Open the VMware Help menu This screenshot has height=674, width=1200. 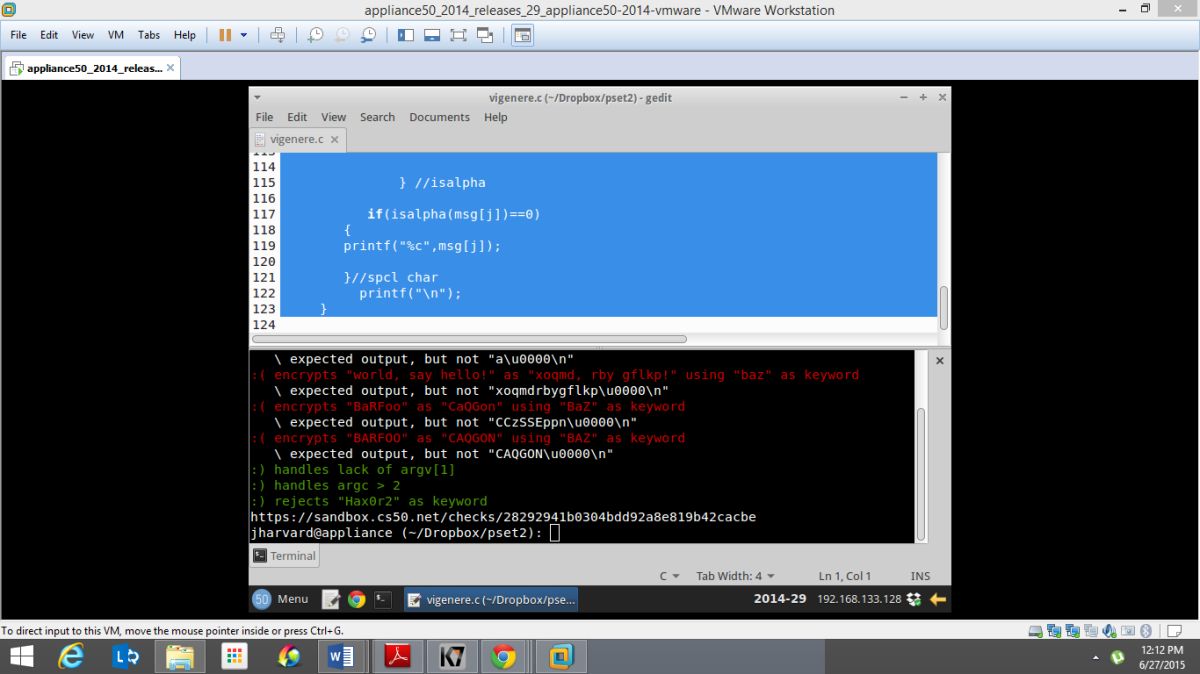(185, 34)
